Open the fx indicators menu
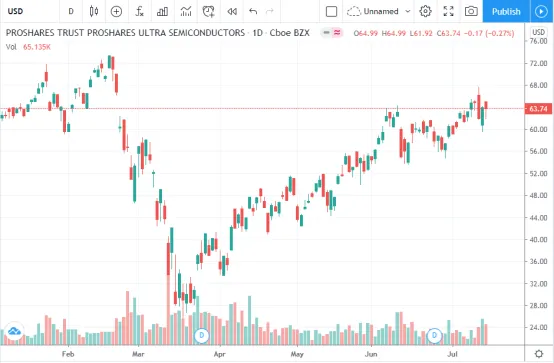 point(140,11)
